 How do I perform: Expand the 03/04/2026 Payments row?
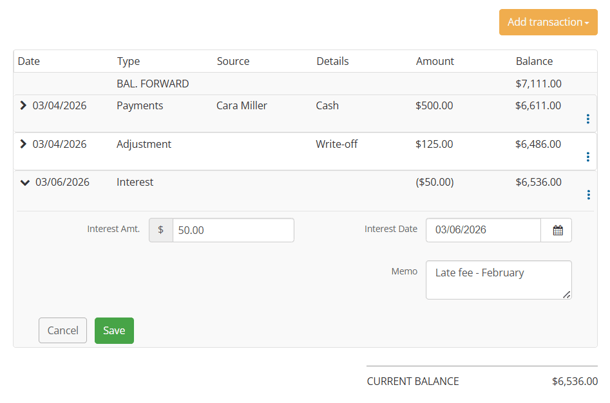coord(23,105)
